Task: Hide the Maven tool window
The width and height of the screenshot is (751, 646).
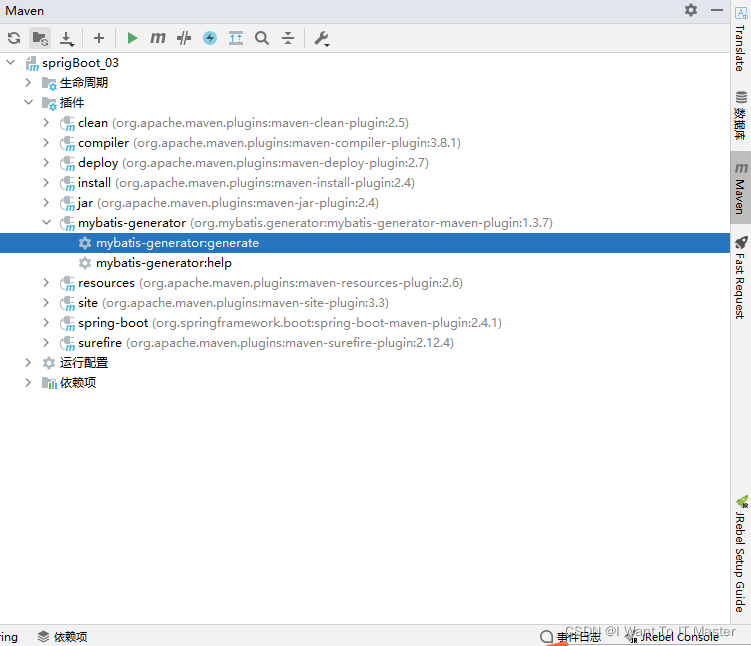Action: (717, 10)
